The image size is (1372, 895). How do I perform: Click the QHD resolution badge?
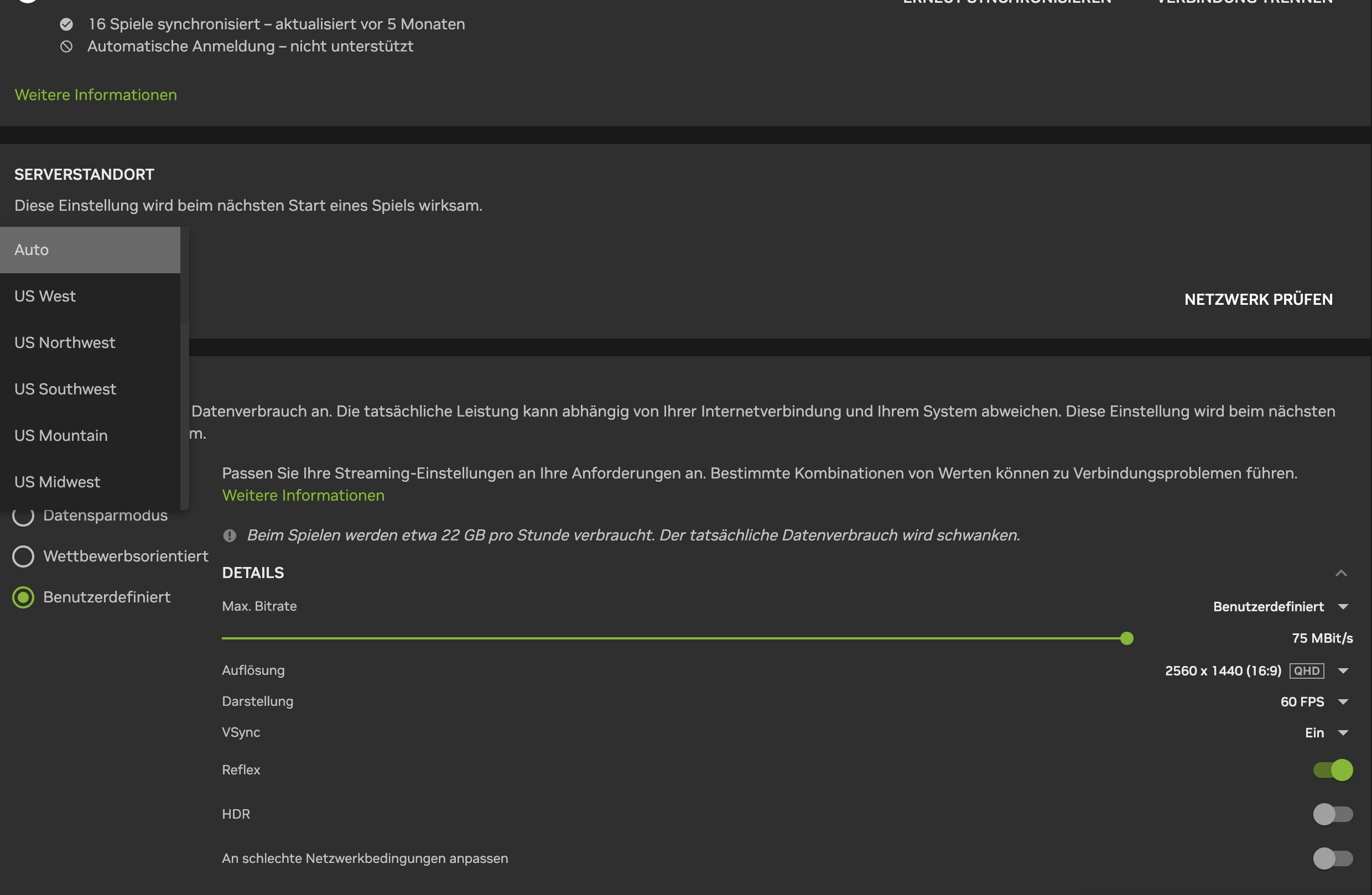point(1306,671)
